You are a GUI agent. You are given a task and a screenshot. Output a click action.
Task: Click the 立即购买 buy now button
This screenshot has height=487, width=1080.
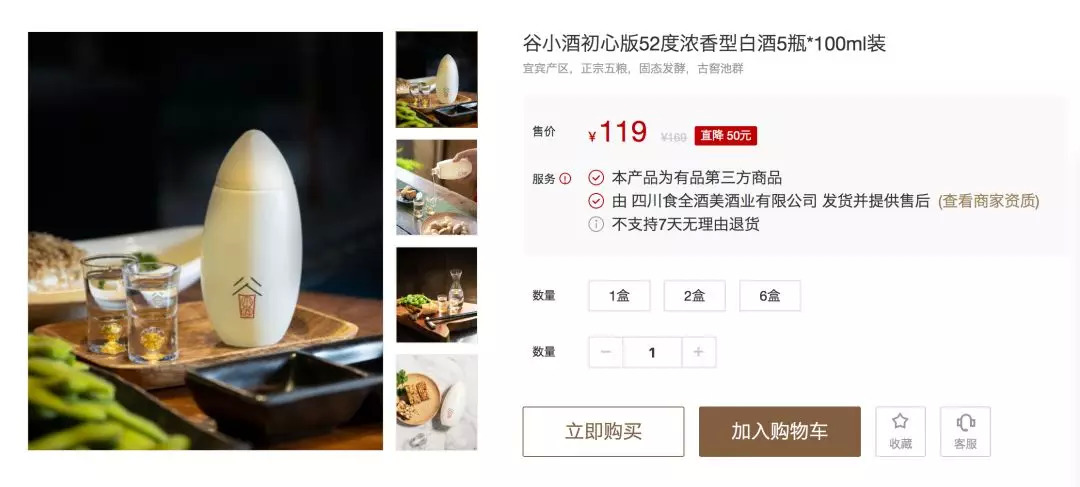coord(603,432)
